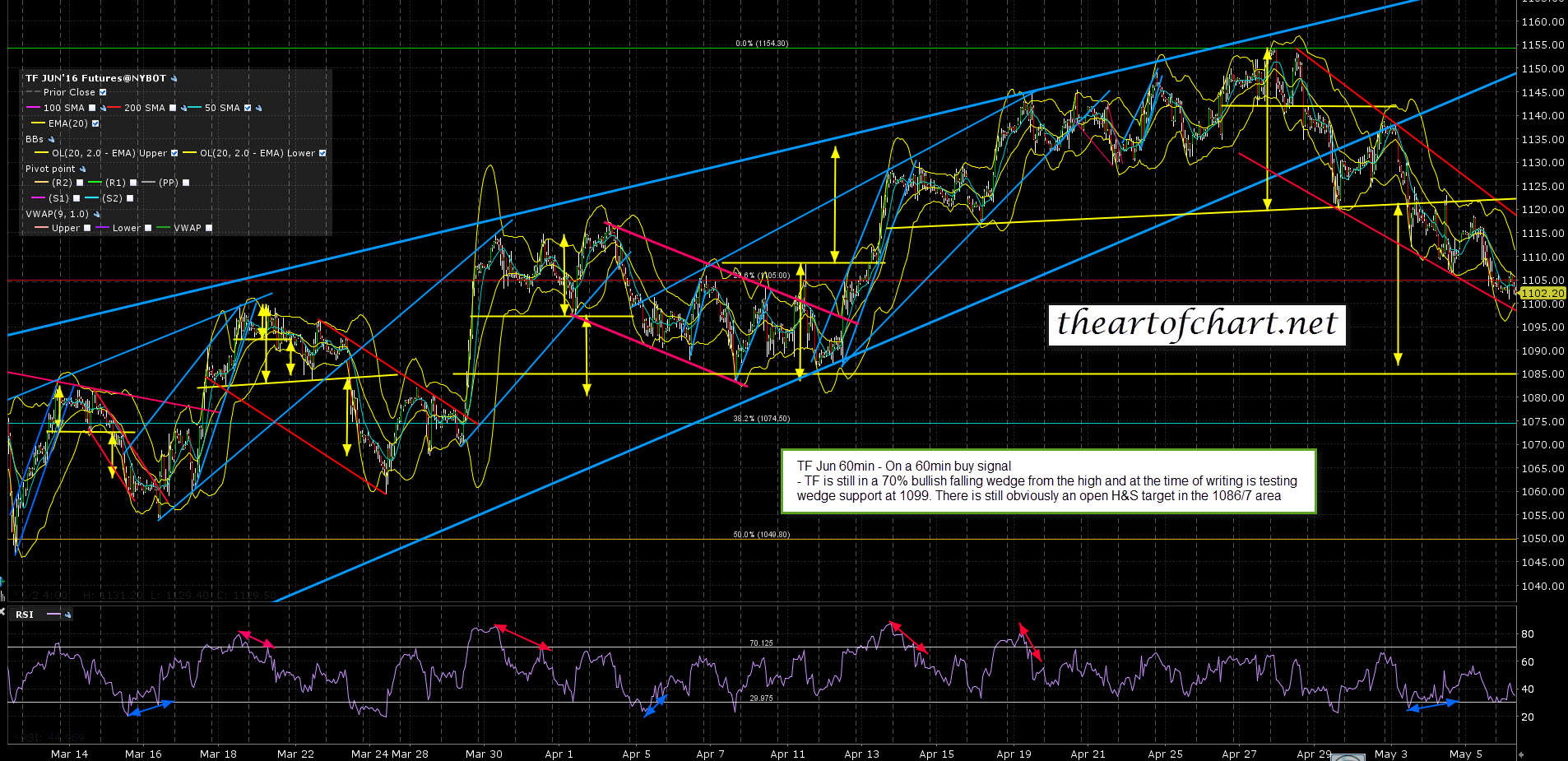Enable the Pivot (R2) line checkbox
Screen dimensions: 1568x761
[x=80, y=183]
